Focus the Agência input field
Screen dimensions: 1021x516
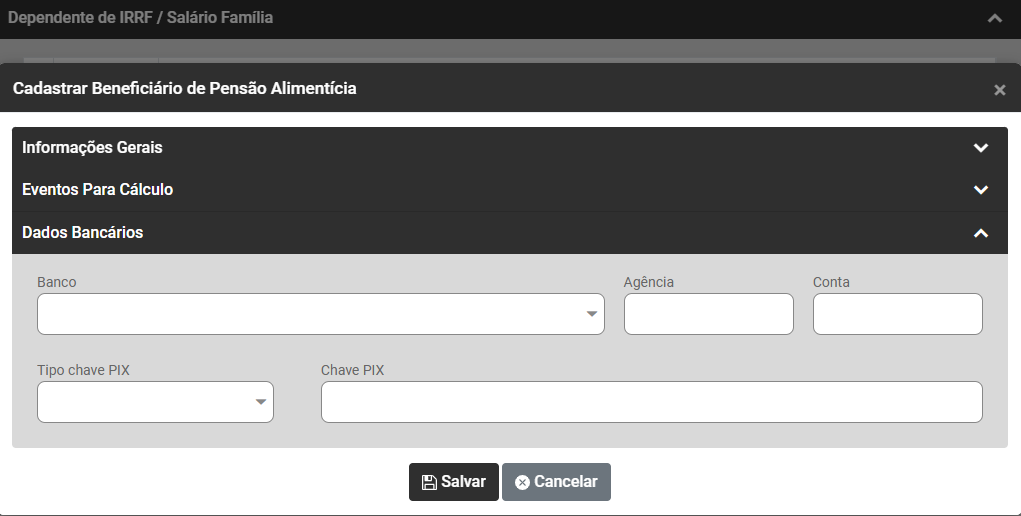[x=708, y=314]
